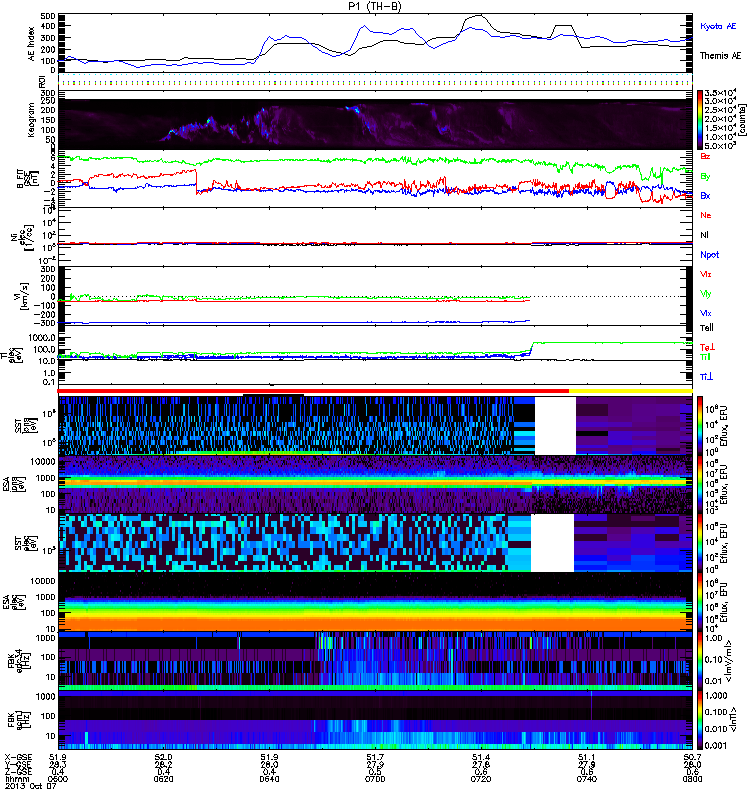Click the date label 2013 Oct 07
Viewport: 750px width, 800px height.
click(x=30, y=786)
